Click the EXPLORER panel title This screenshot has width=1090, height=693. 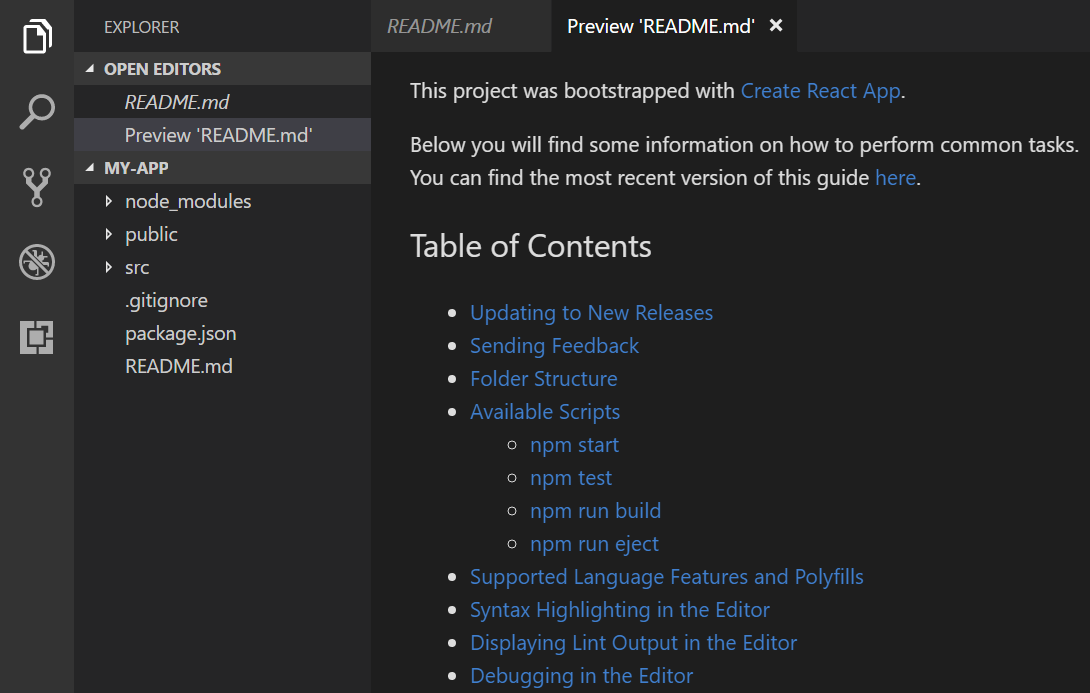click(142, 27)
